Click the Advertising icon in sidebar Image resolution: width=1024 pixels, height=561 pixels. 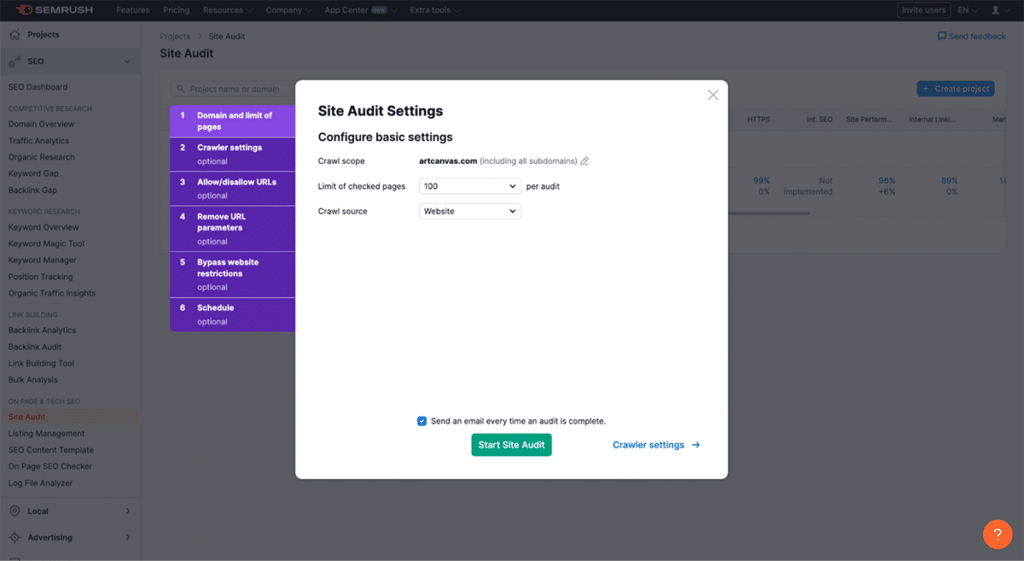point(14,537)
